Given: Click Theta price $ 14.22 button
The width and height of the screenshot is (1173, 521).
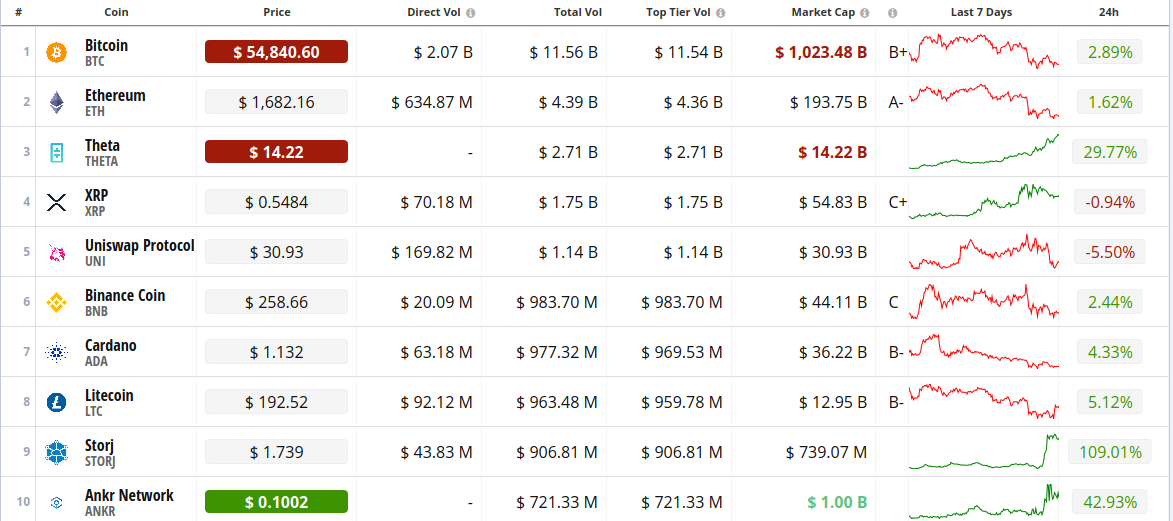Looking at the screenshot, I should tap(276, 152).
